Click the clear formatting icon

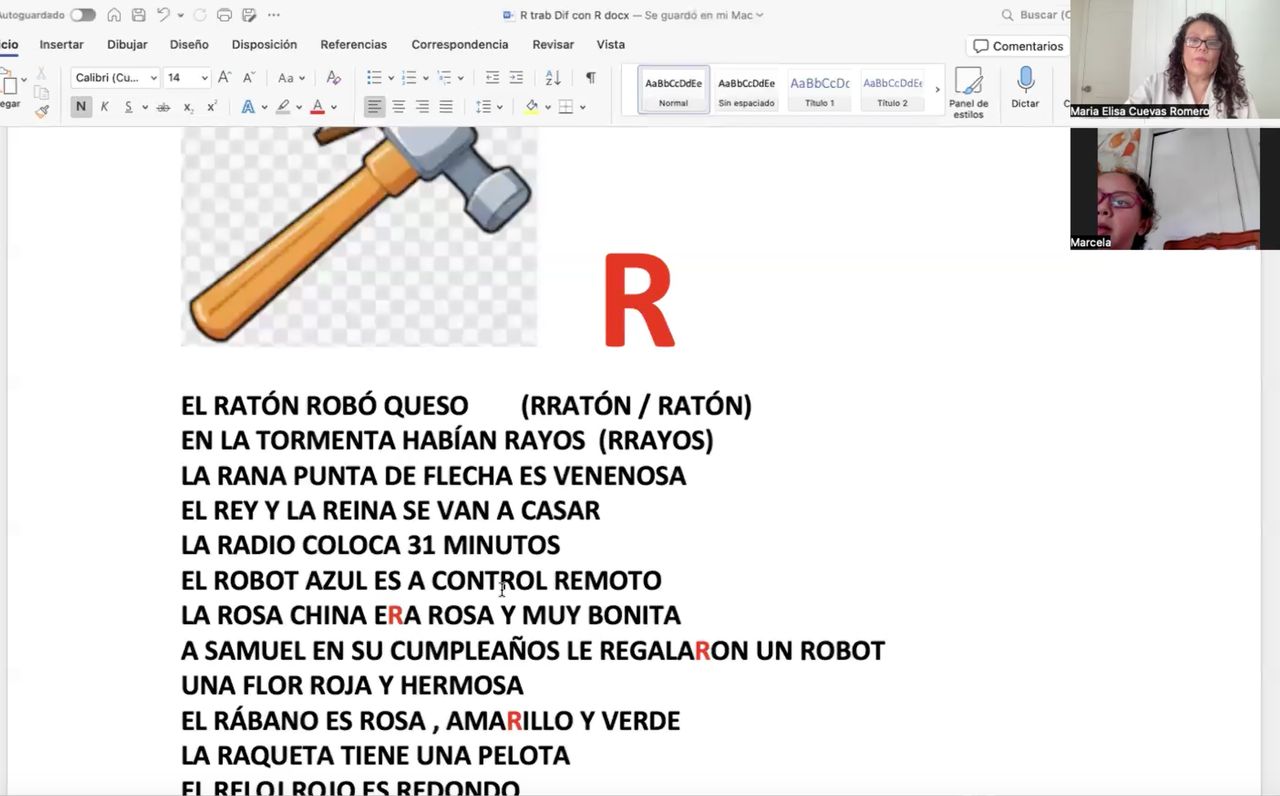[x=334, y=78]
